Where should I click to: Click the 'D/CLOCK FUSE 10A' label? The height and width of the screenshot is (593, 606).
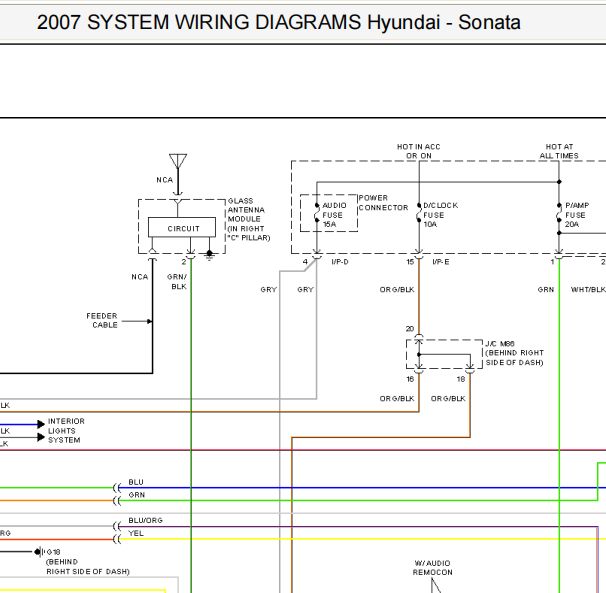(440, 215)
